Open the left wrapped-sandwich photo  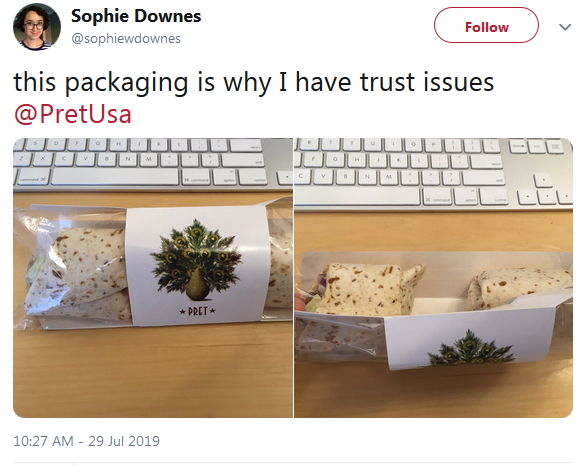click(x=153, y=278)
